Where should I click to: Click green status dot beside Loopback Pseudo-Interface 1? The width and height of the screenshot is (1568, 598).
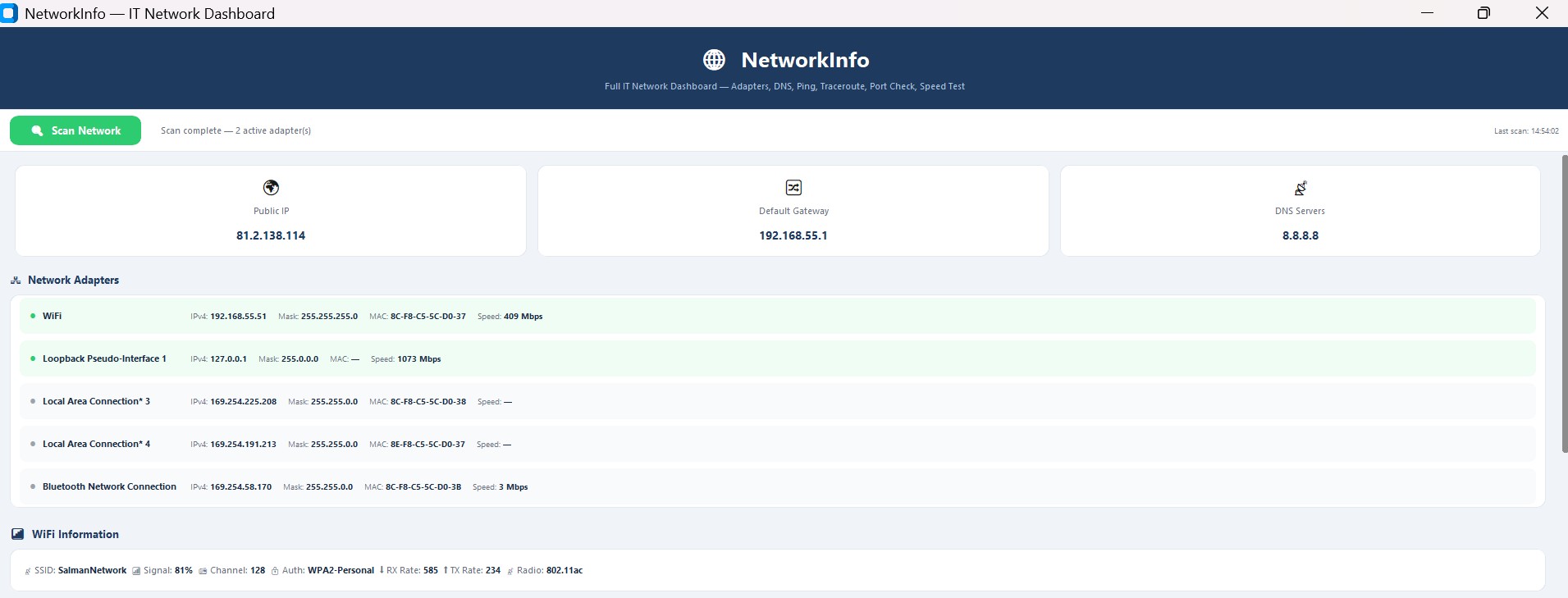[x=33, y=358]
